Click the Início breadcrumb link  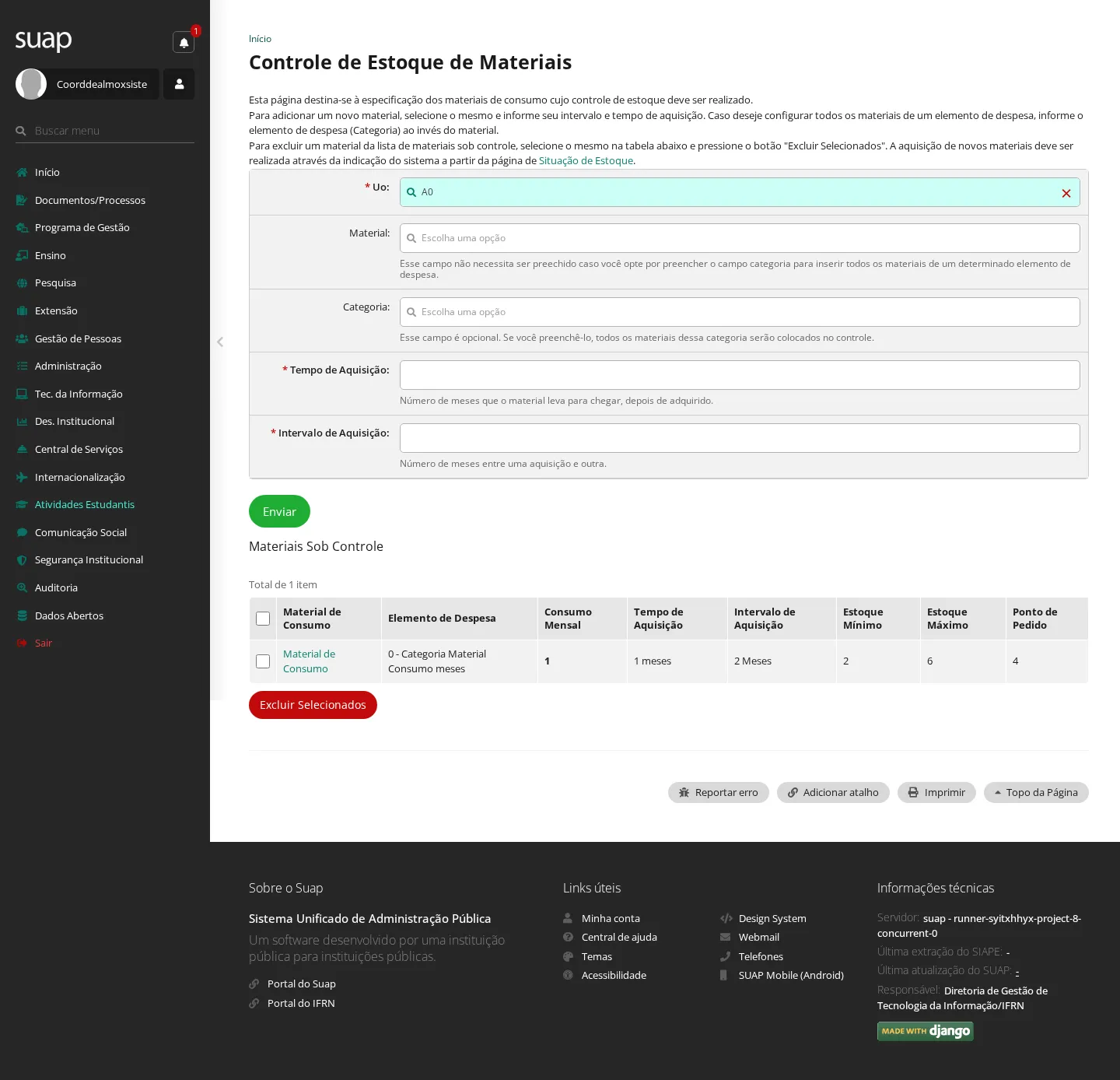(260, 39)
